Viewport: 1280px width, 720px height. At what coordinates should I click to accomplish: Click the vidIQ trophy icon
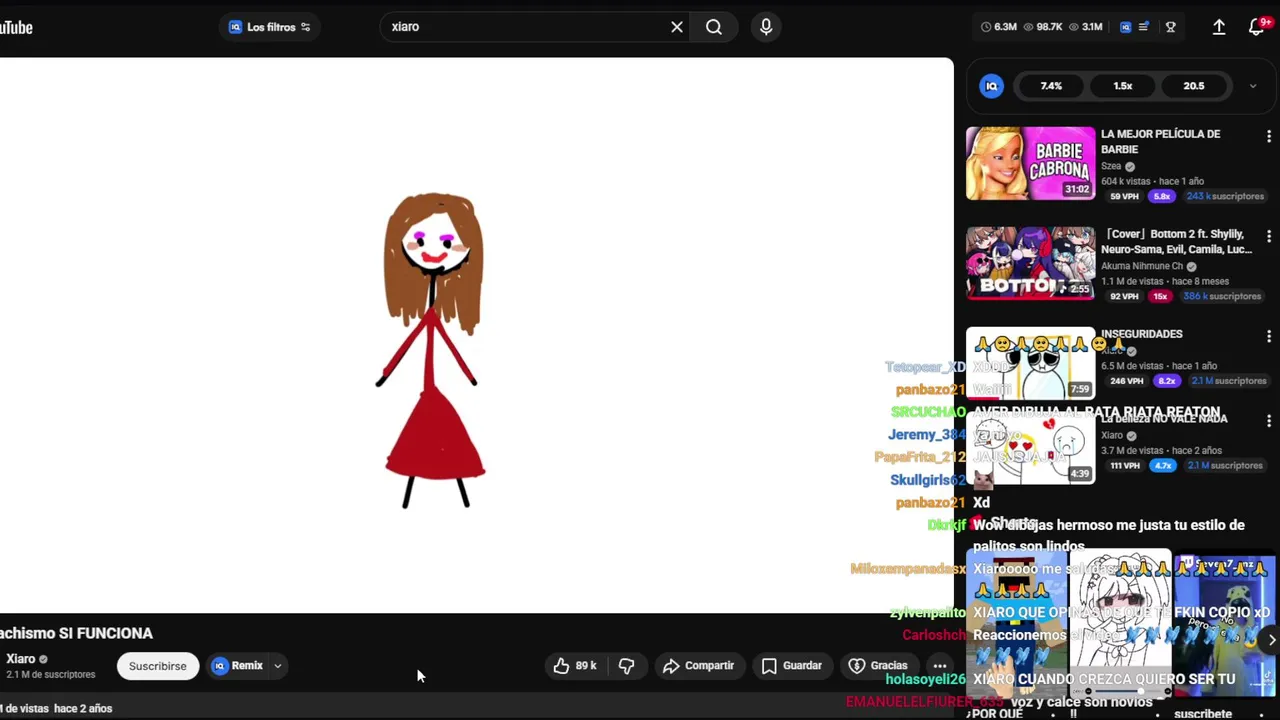(1171, 27)
